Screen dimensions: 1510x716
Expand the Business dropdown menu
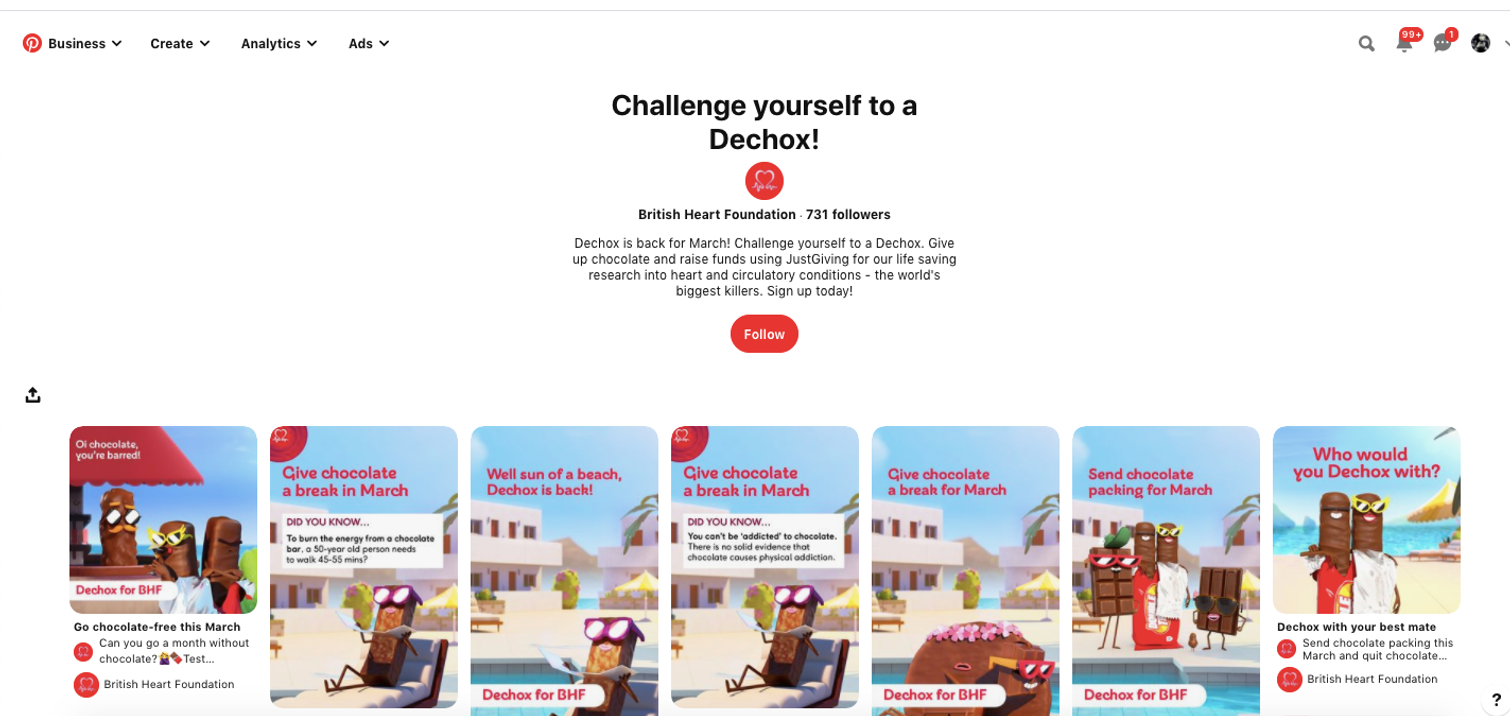coord(85,43)
